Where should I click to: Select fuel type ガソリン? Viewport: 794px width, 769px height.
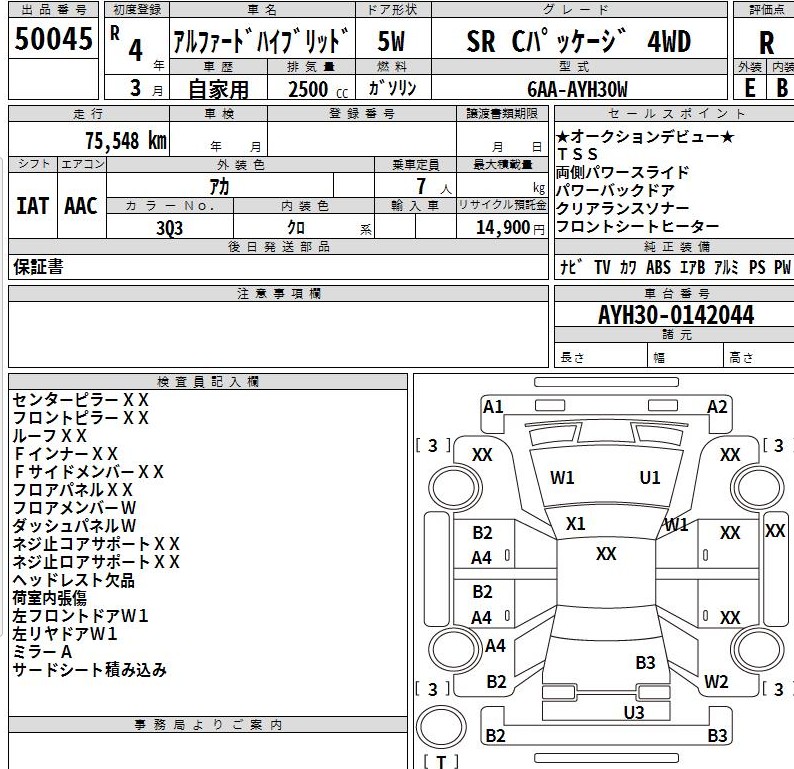[392, 88]
